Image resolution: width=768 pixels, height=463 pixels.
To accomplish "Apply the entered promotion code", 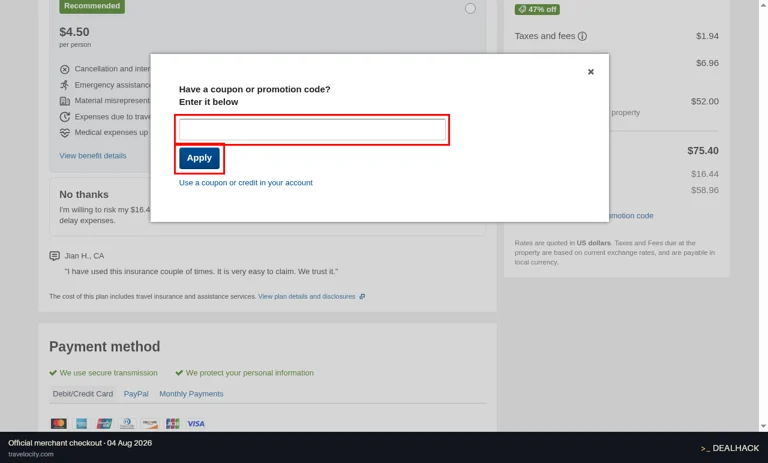I will (199, 158).
